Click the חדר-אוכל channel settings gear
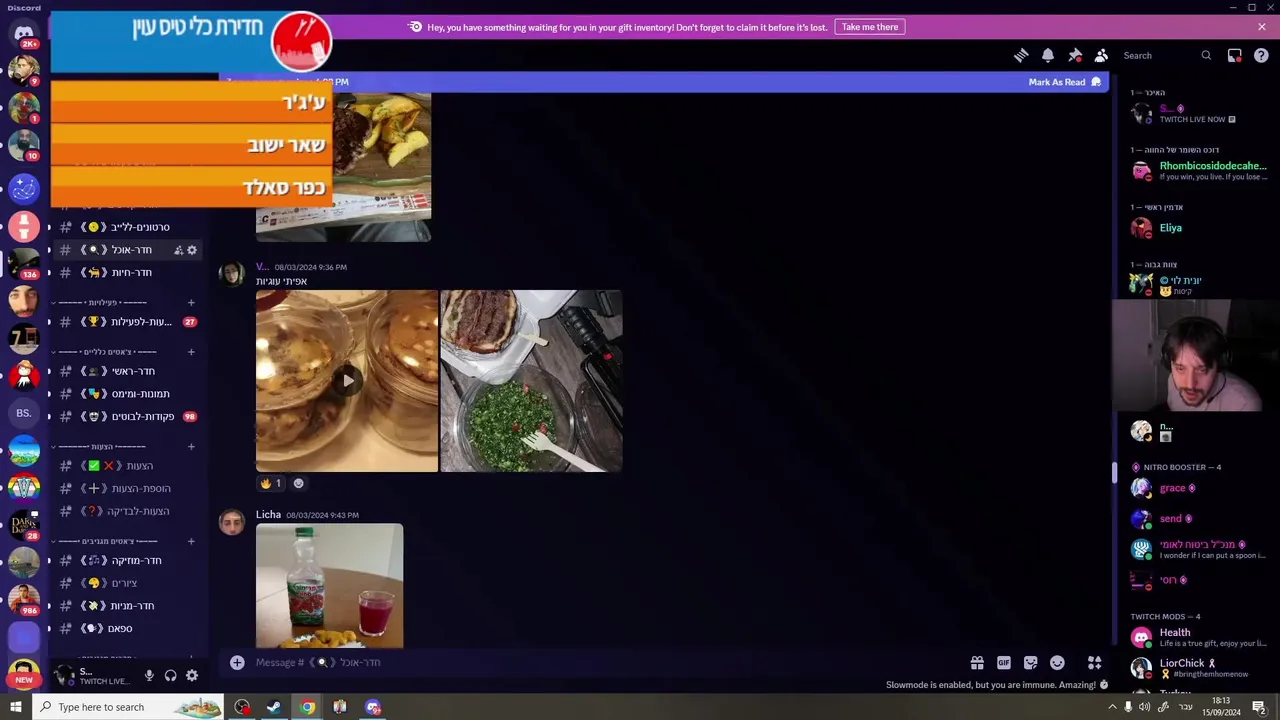The image size is (1280, 720). click(192, 250)
